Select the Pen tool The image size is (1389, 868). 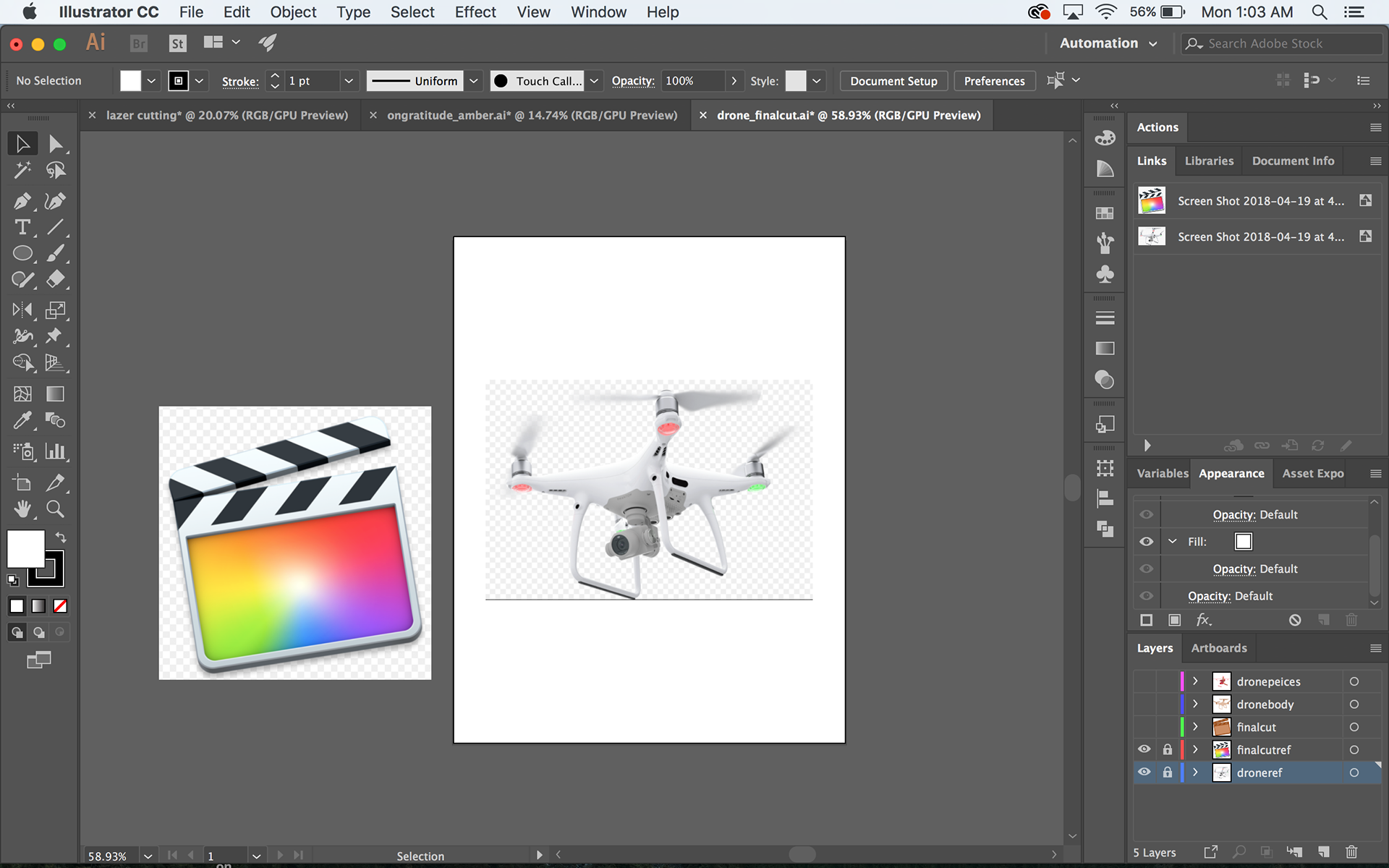coord(22,201)
